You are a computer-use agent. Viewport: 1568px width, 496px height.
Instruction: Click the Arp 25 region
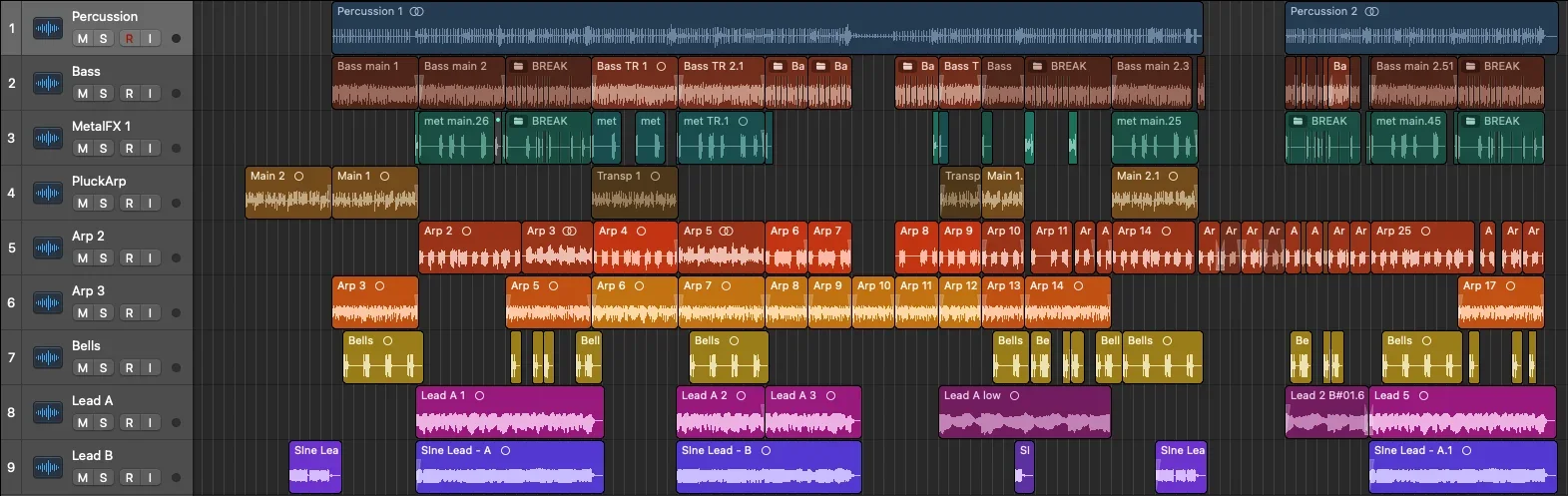1421,248
